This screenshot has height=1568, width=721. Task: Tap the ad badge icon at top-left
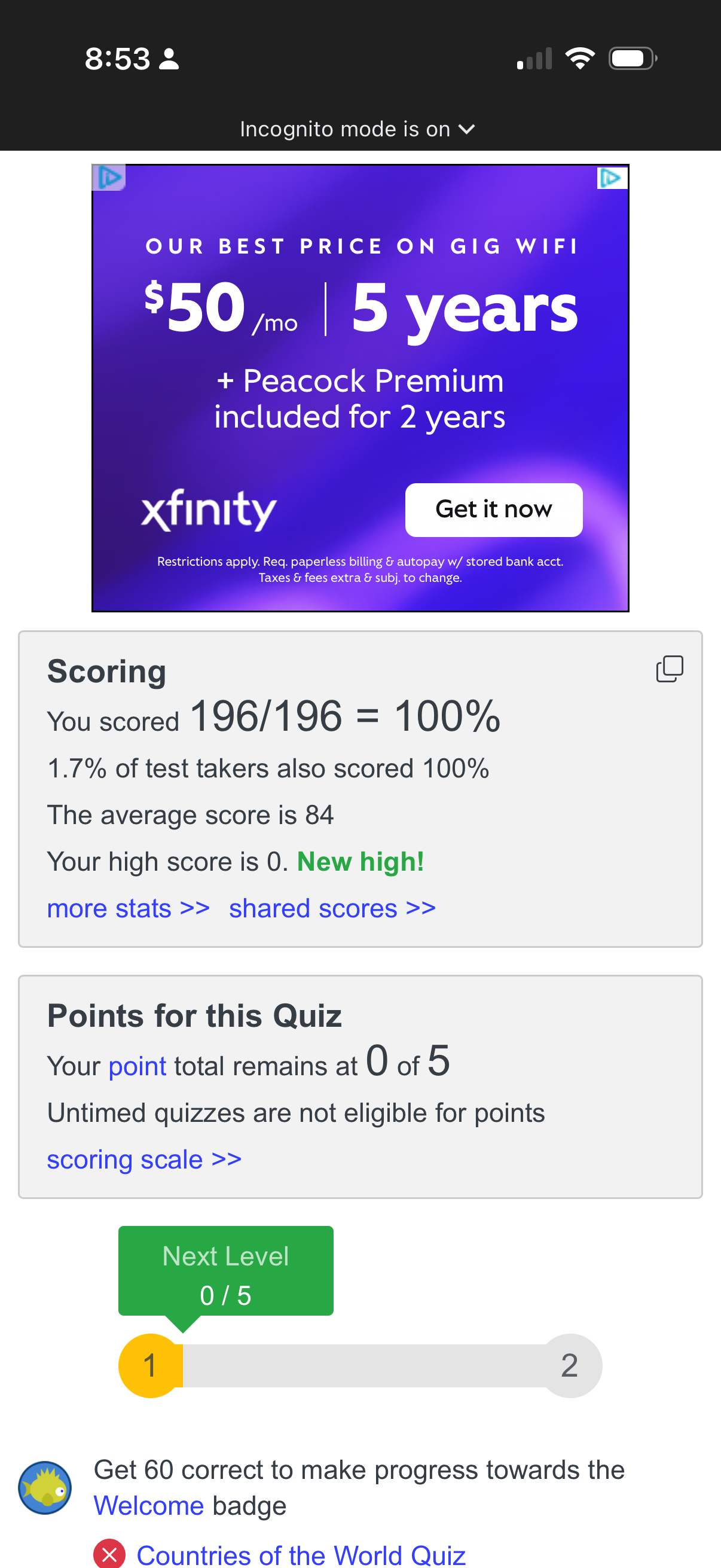[109, 178]
